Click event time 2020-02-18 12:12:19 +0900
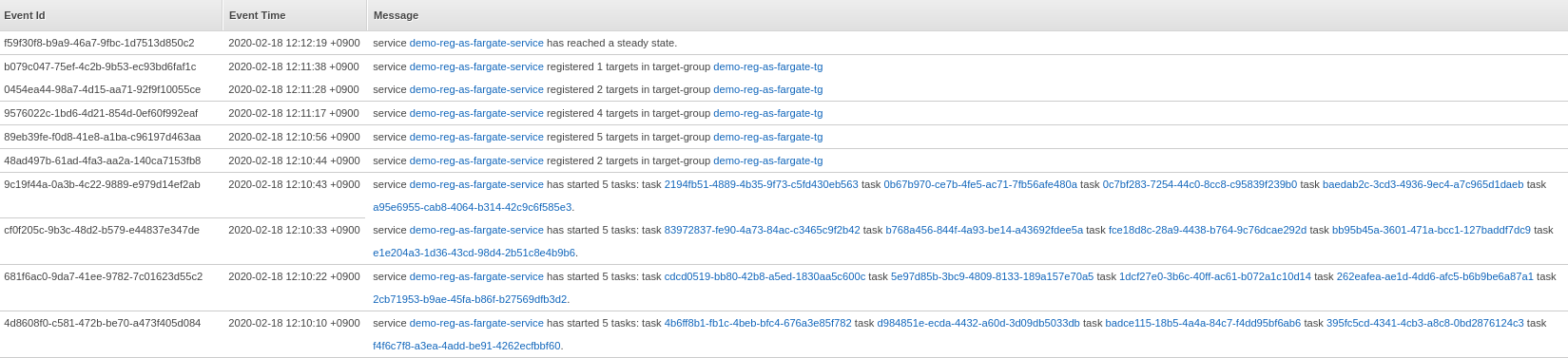Image resolution: width=1568 pixels, height=358 pixels. (294, 43)
